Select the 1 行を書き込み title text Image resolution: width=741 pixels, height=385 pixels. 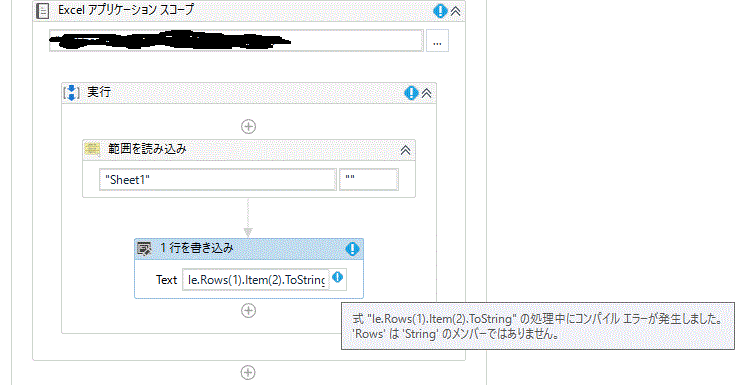click(x=197, y=248)
